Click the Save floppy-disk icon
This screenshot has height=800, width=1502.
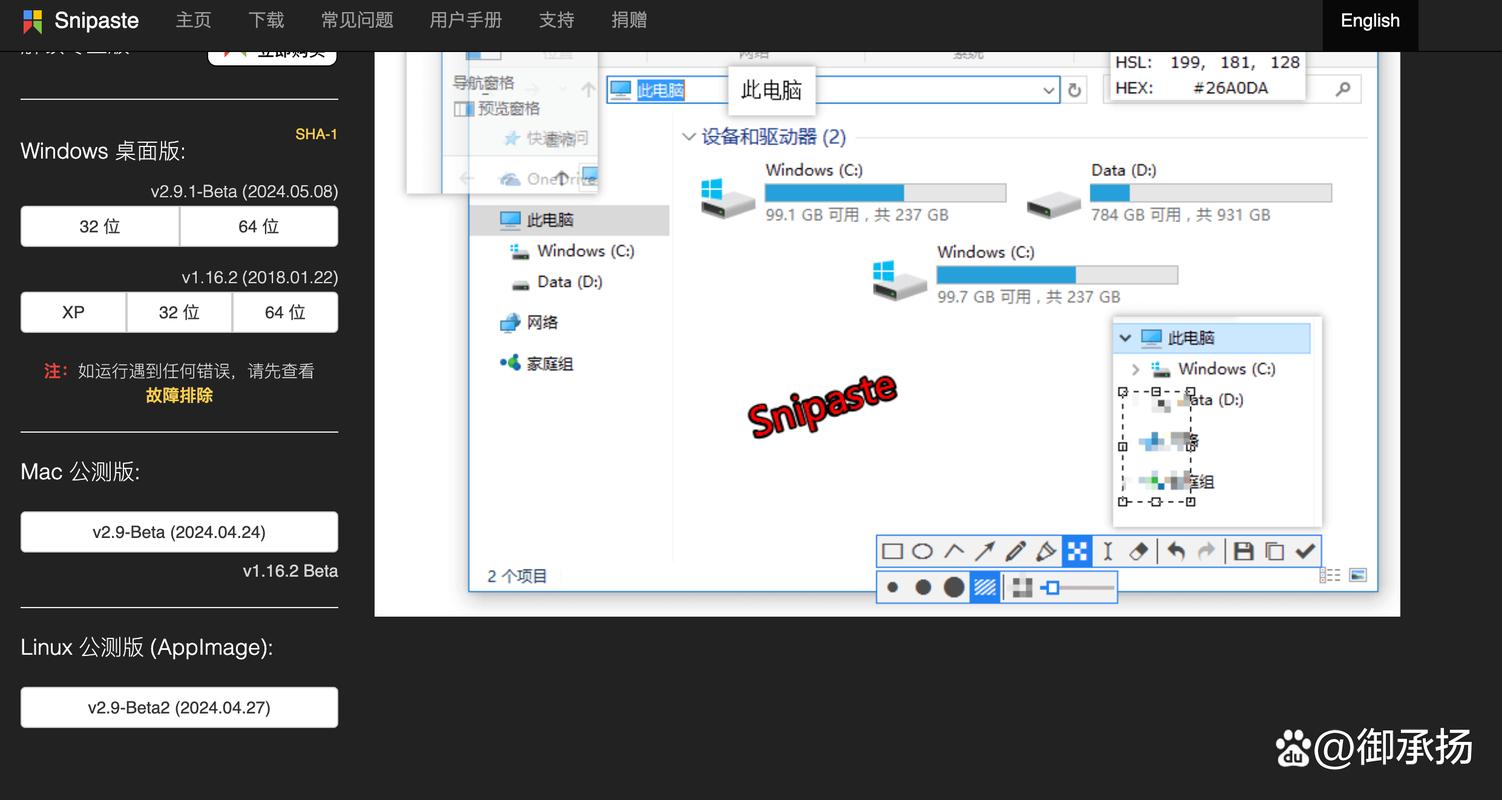1243,551
